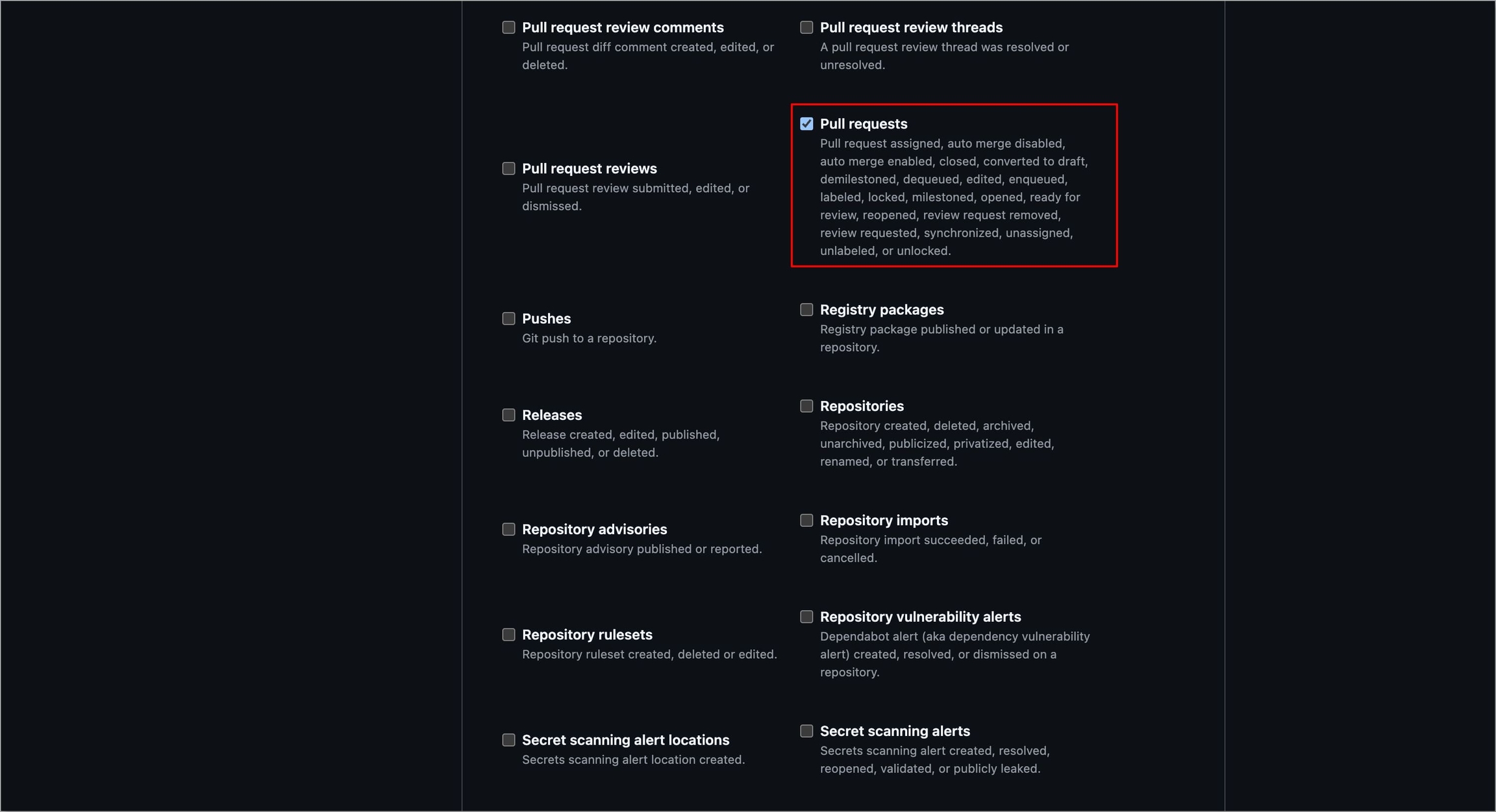Check the Repository imports checkbox

coord(806,521)
